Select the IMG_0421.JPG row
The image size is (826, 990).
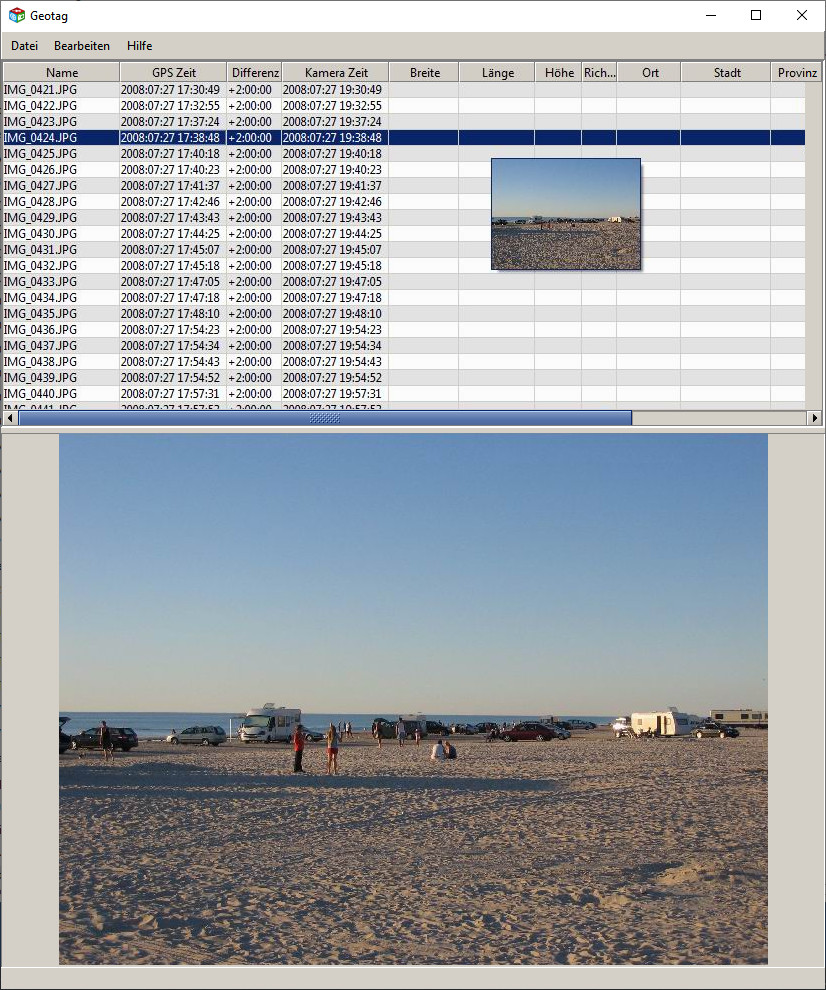tap(40, 90)
